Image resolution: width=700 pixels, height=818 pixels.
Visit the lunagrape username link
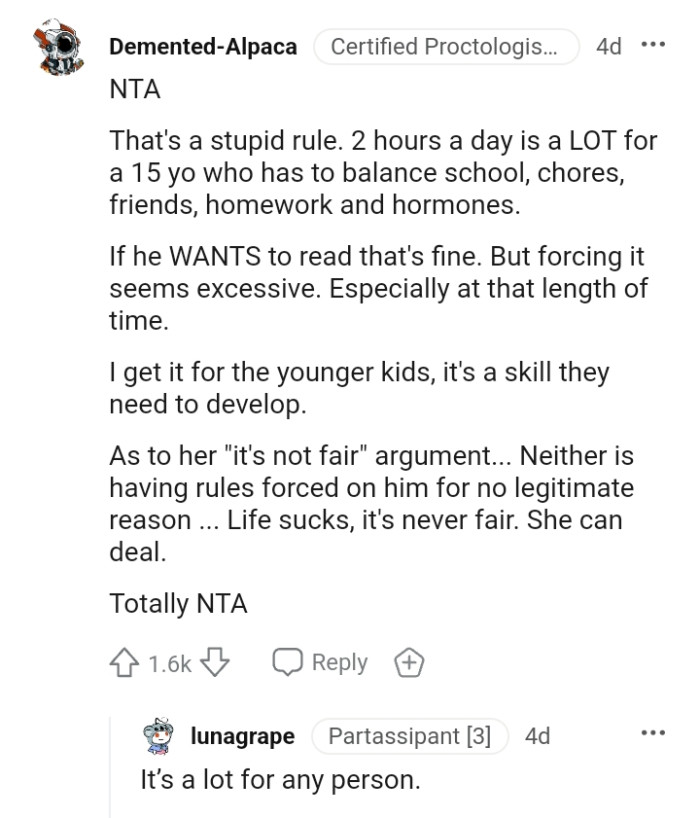(242, 737)
